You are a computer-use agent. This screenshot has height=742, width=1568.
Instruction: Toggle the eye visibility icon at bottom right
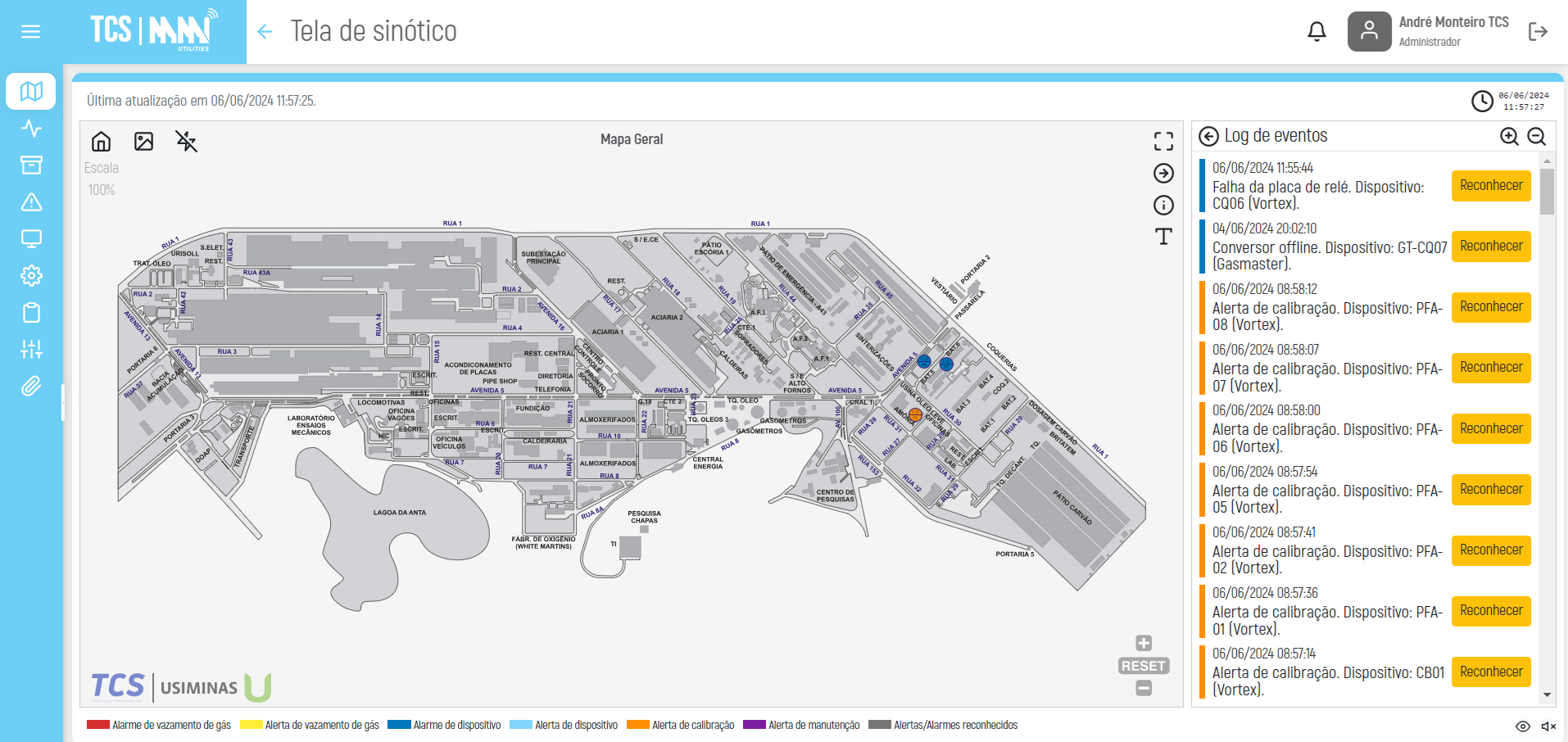click(1523, 726)
